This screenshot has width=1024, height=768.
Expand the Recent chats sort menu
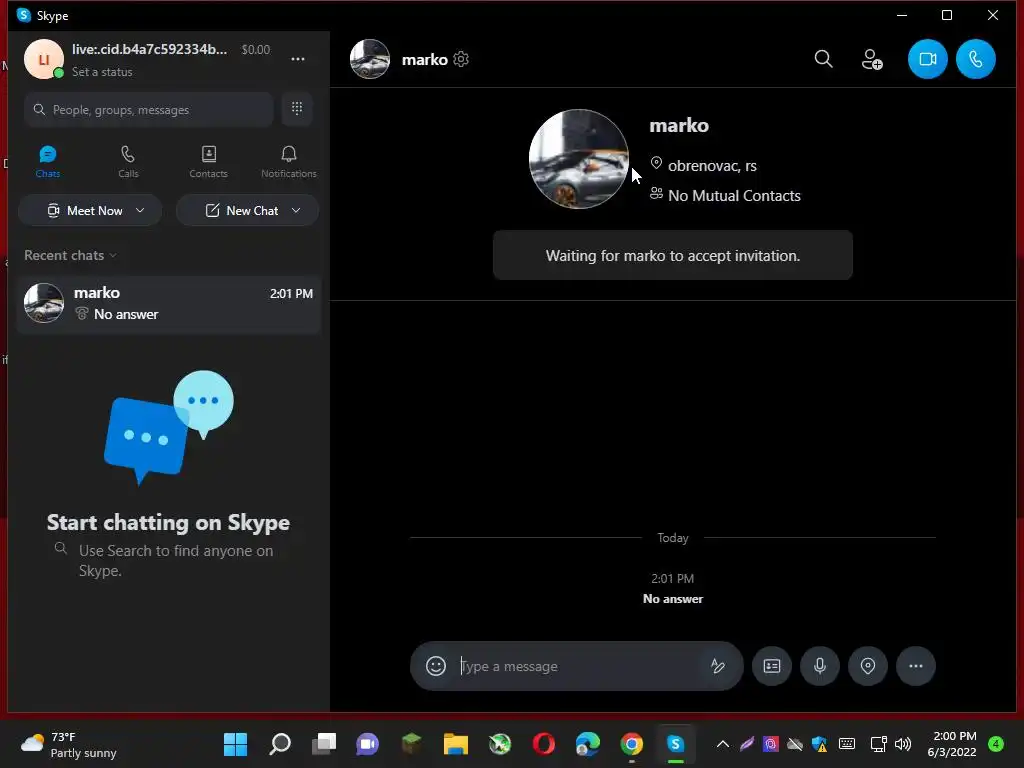(x=71, y=255)
